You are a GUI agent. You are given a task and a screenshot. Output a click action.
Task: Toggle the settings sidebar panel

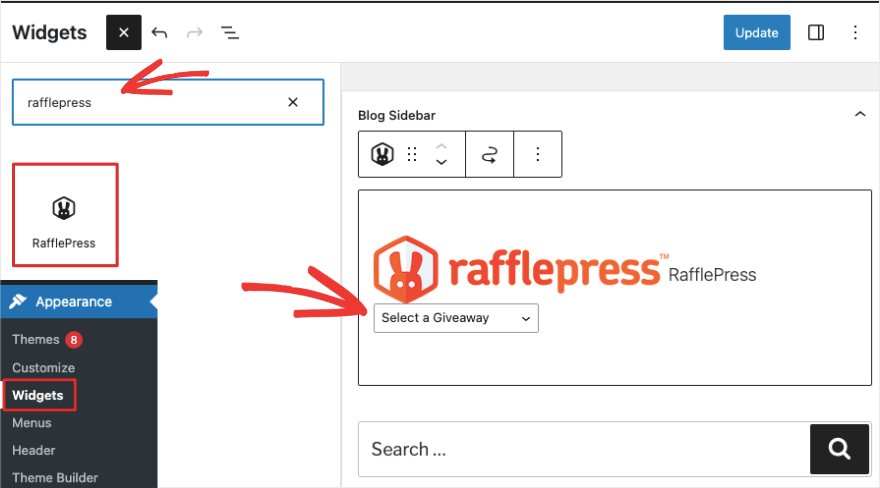point(815,33)
